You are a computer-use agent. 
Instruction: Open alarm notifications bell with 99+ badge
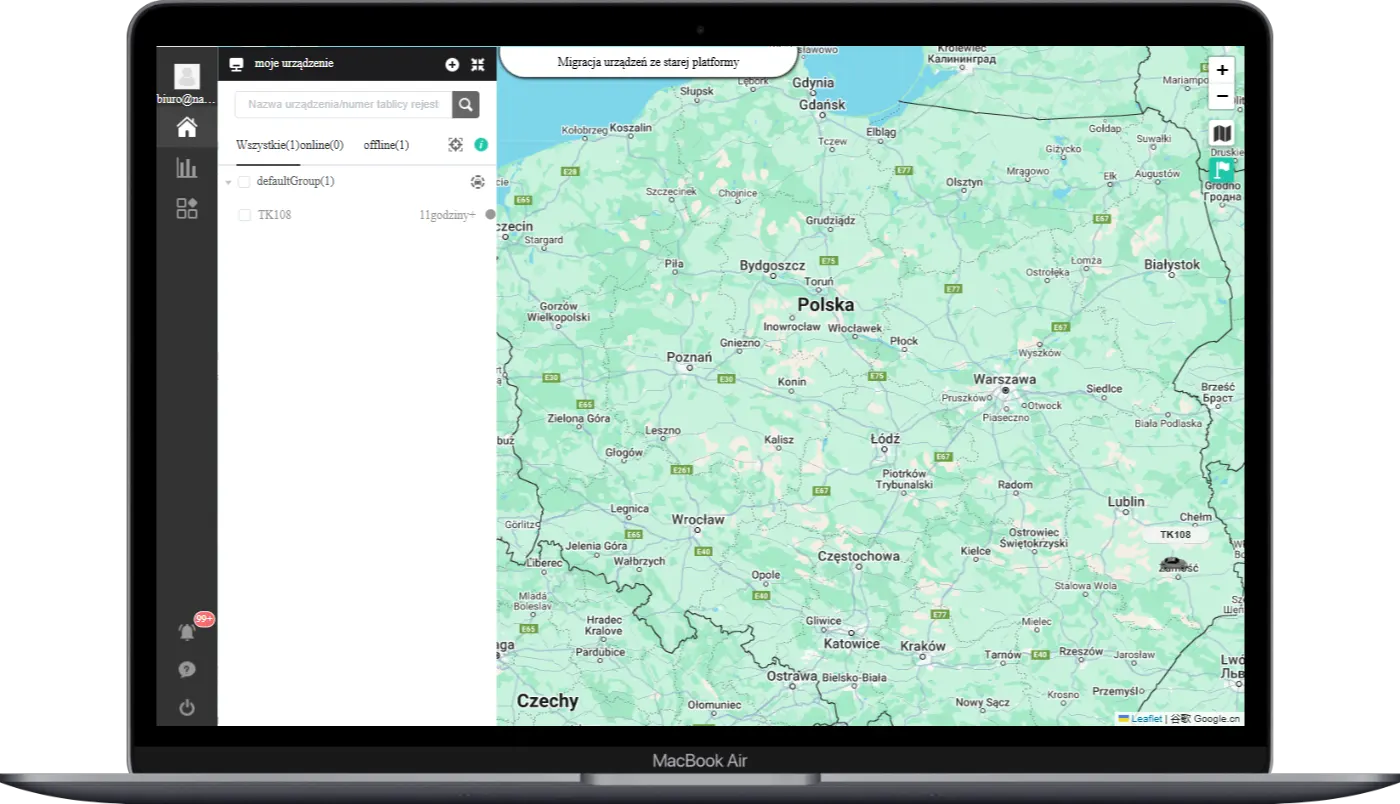tap(187, 632)
